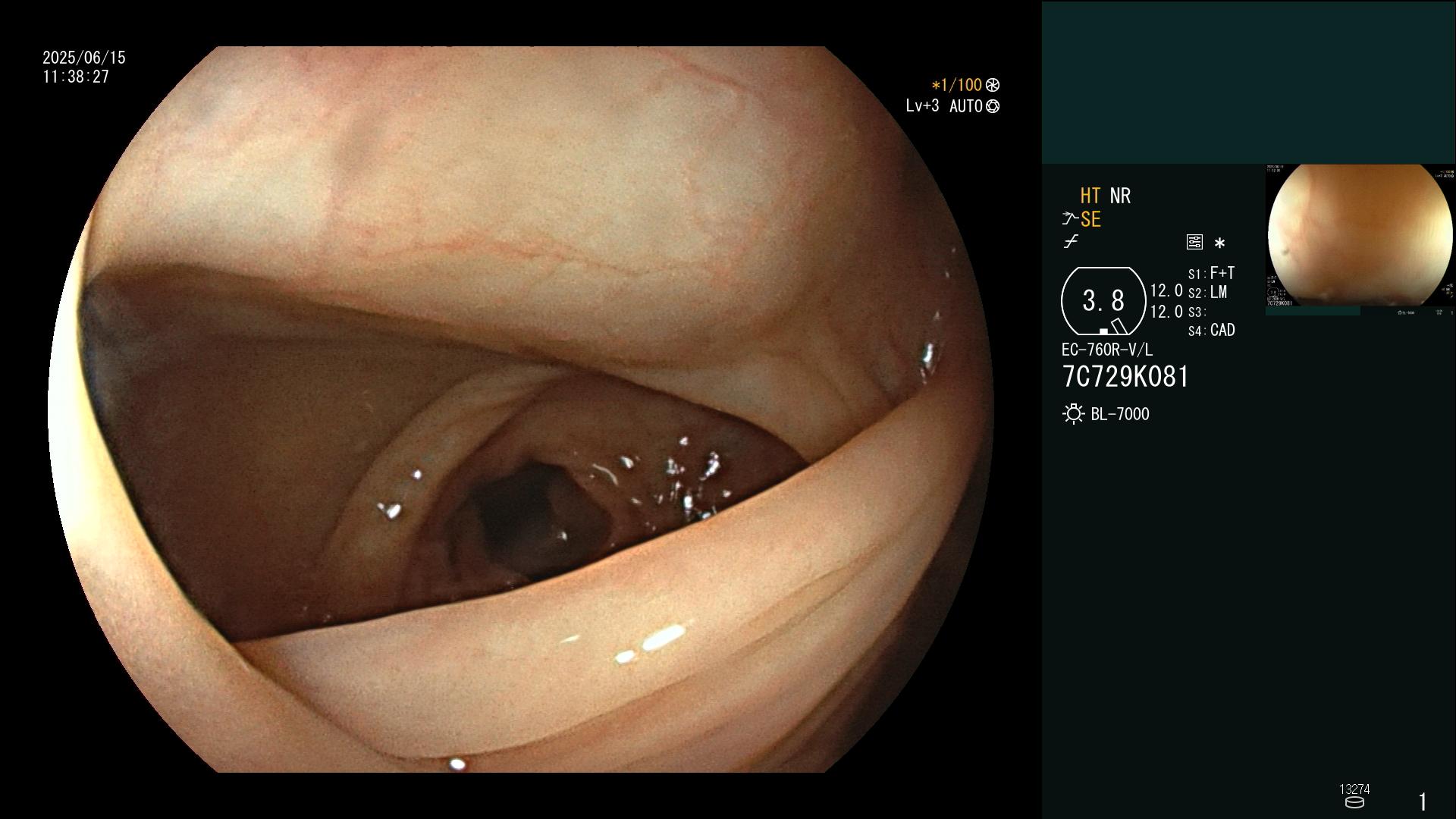
Task: Click the shutter speed icon next to 1/100
Action: pos(992,85)
